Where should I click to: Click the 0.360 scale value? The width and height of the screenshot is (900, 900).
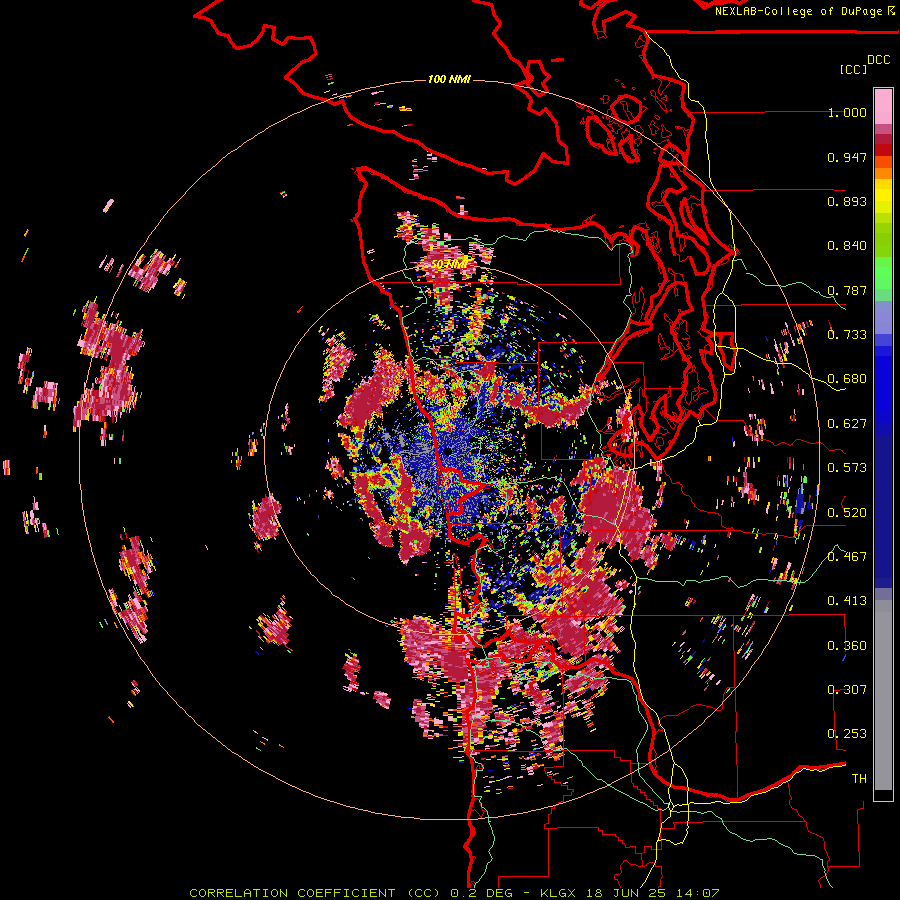point(847,646)
